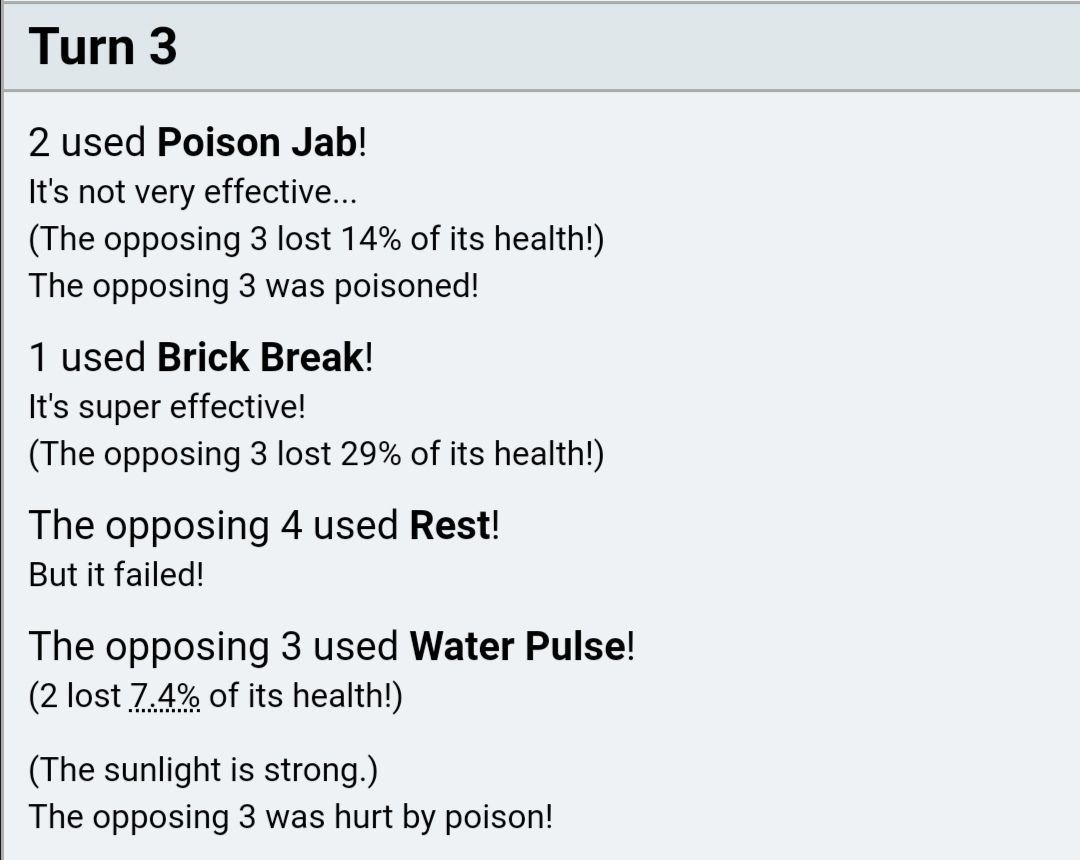Select "The sunlight is strong." weather message

tap(203, 770)
